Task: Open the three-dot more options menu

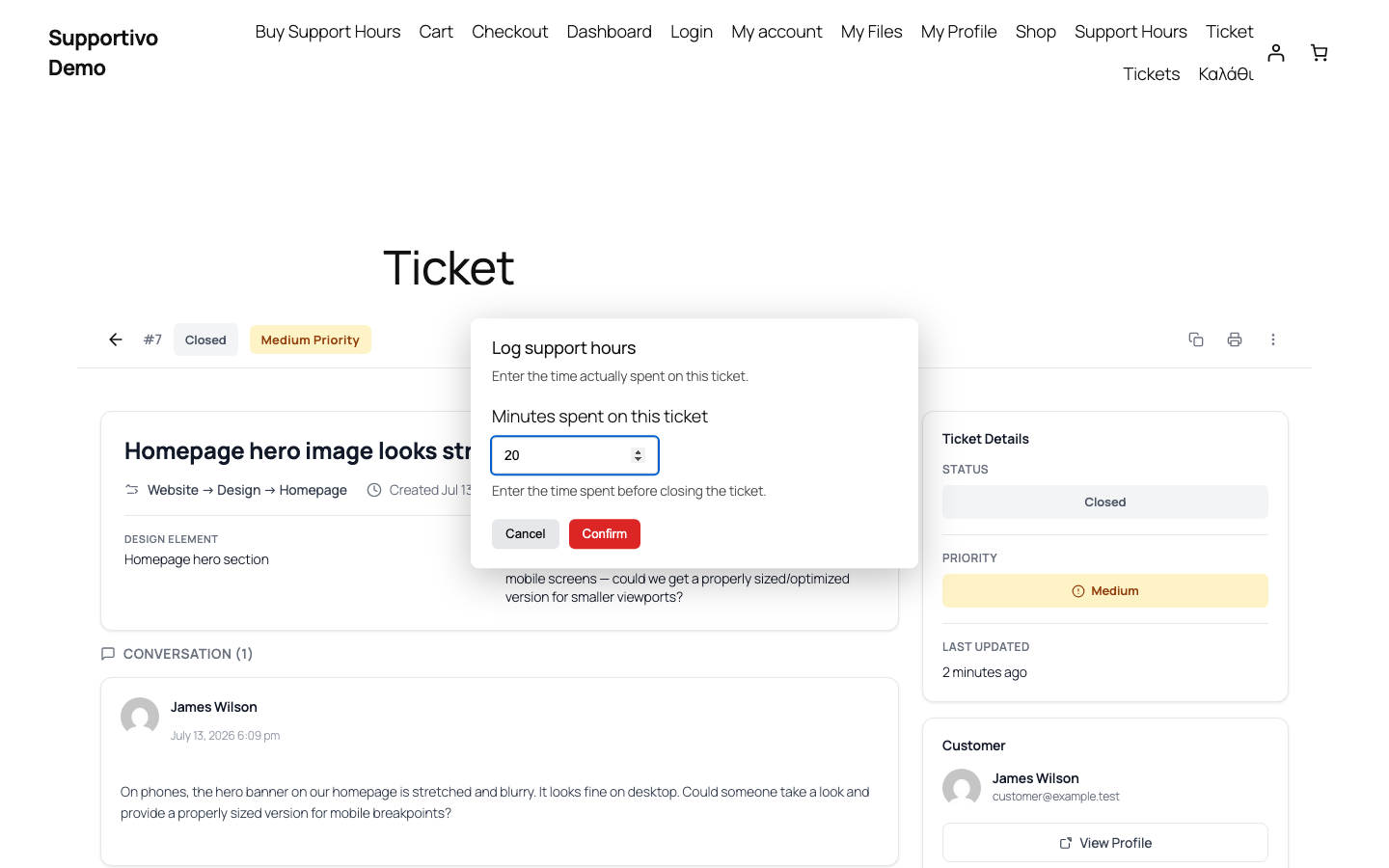Action: tap(1273, 339)
